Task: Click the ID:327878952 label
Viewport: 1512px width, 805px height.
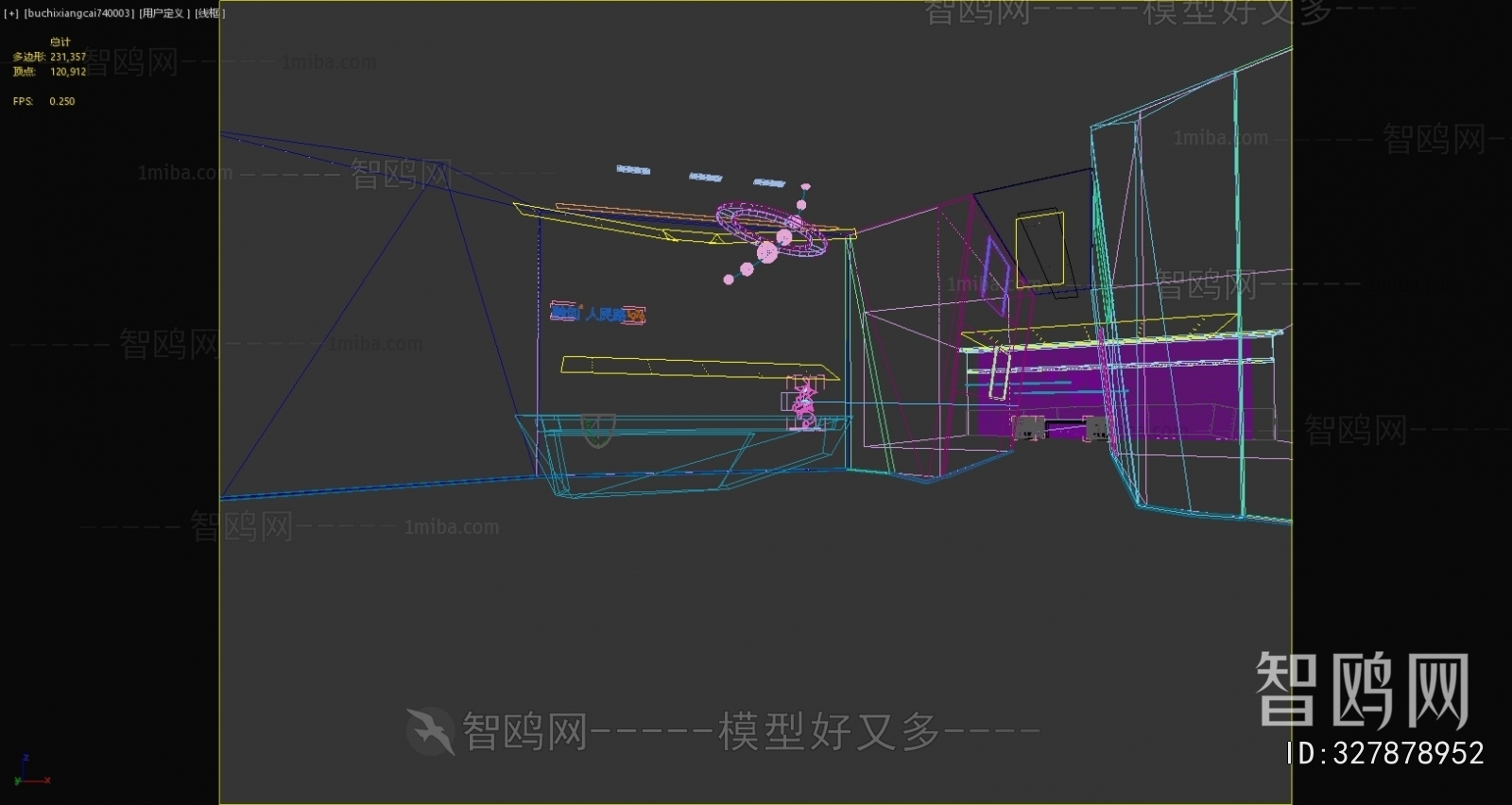Action: click(x=1384, y=753)
